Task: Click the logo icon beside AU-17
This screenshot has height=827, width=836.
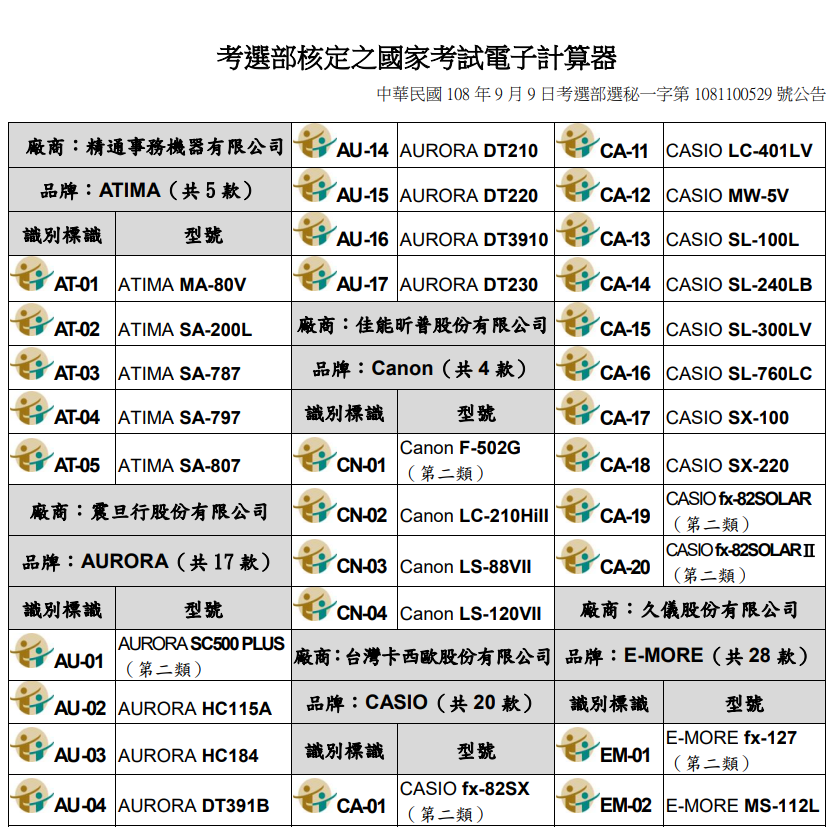Action: [315, 275]
